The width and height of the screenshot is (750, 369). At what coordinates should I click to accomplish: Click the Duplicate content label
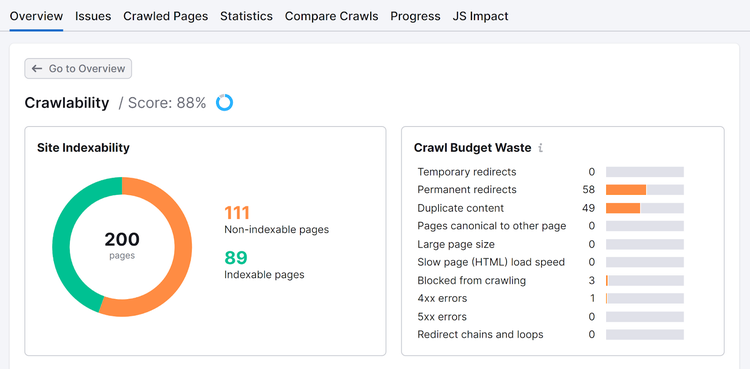click(x=461, y=208)
